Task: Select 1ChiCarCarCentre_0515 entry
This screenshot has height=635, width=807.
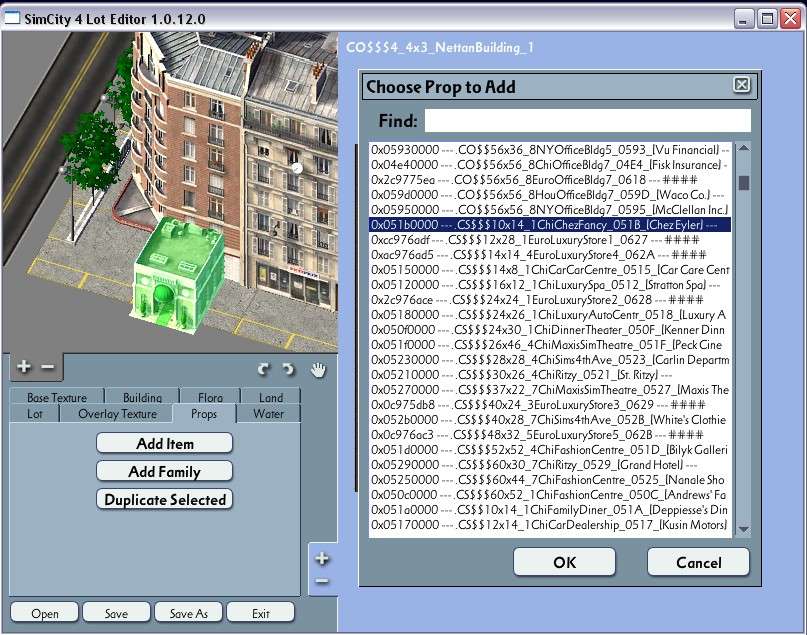Action: 550,270
